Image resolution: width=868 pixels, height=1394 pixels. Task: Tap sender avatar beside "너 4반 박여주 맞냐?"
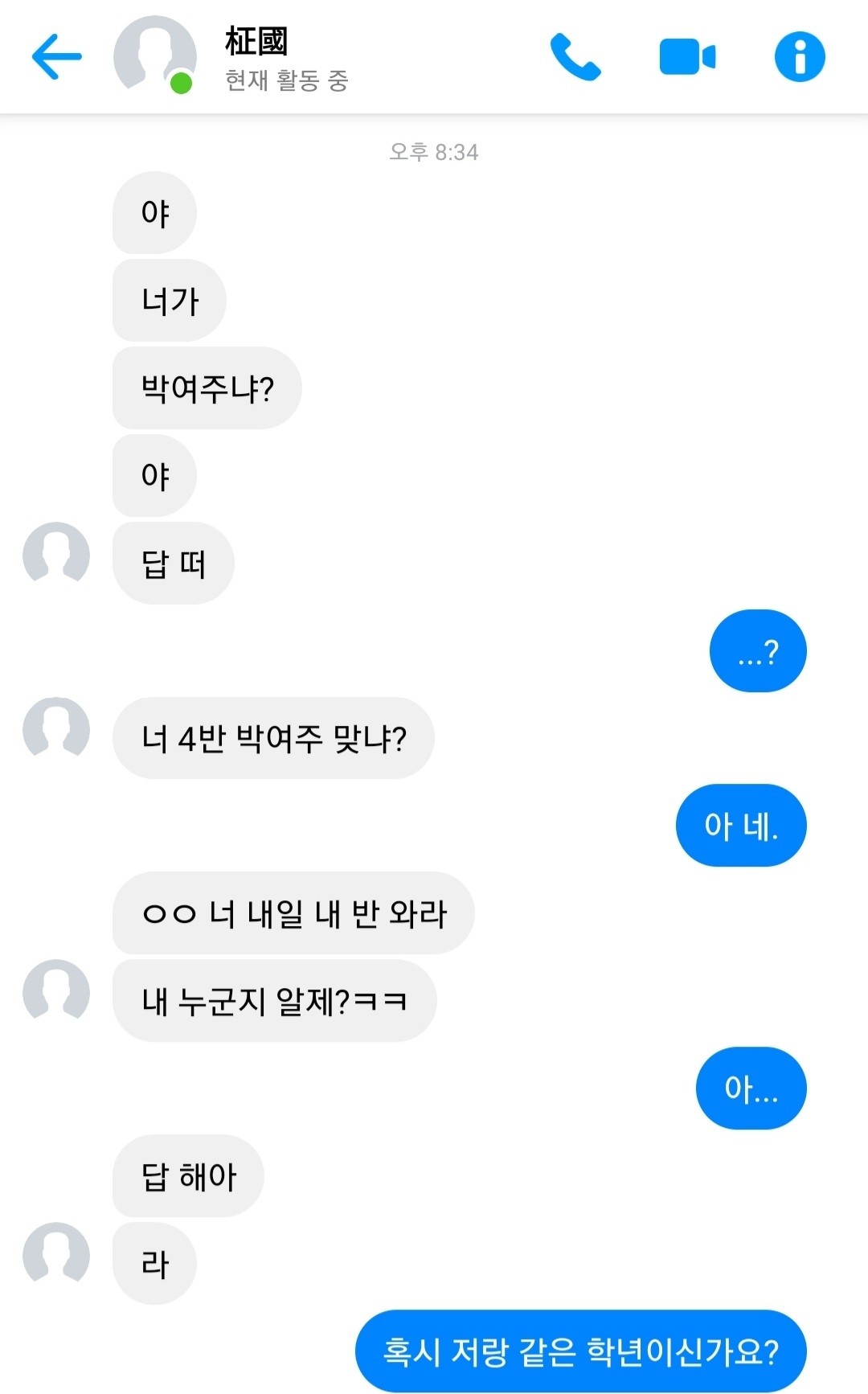point(56,729)
